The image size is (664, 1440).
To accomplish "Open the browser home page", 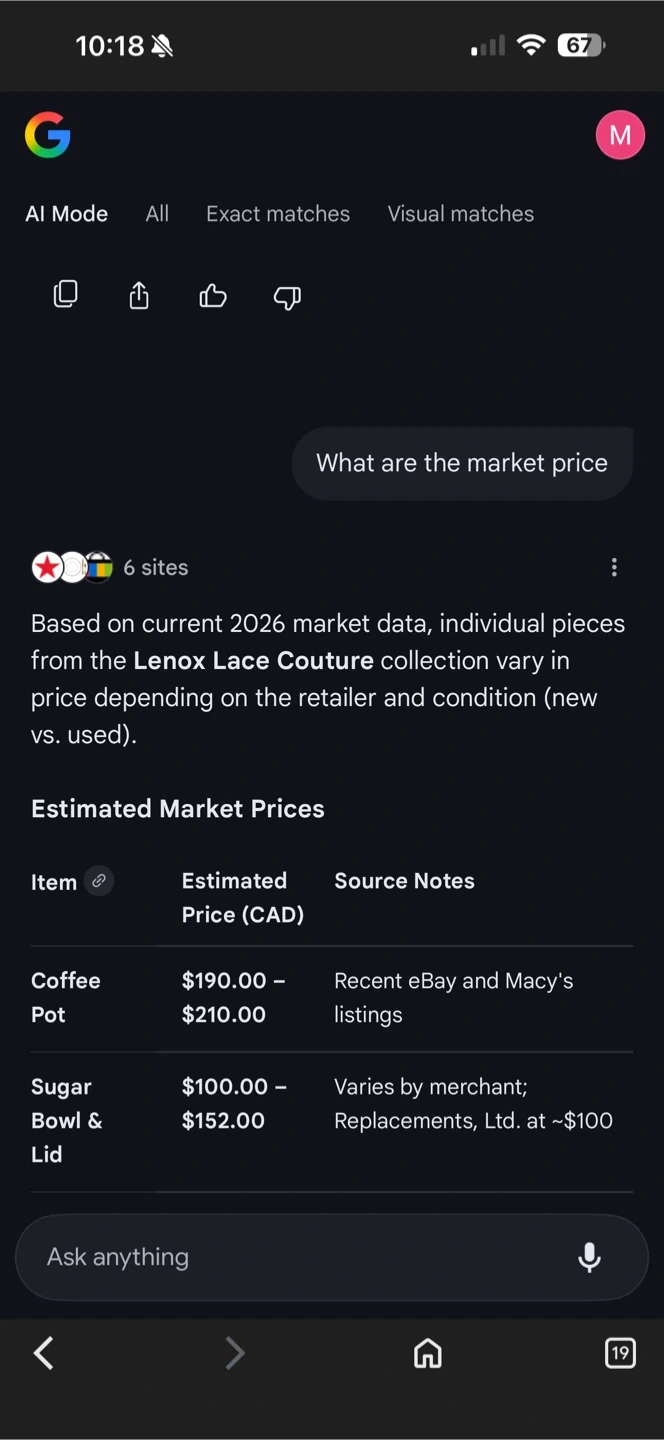I will tap(428, 1353).
